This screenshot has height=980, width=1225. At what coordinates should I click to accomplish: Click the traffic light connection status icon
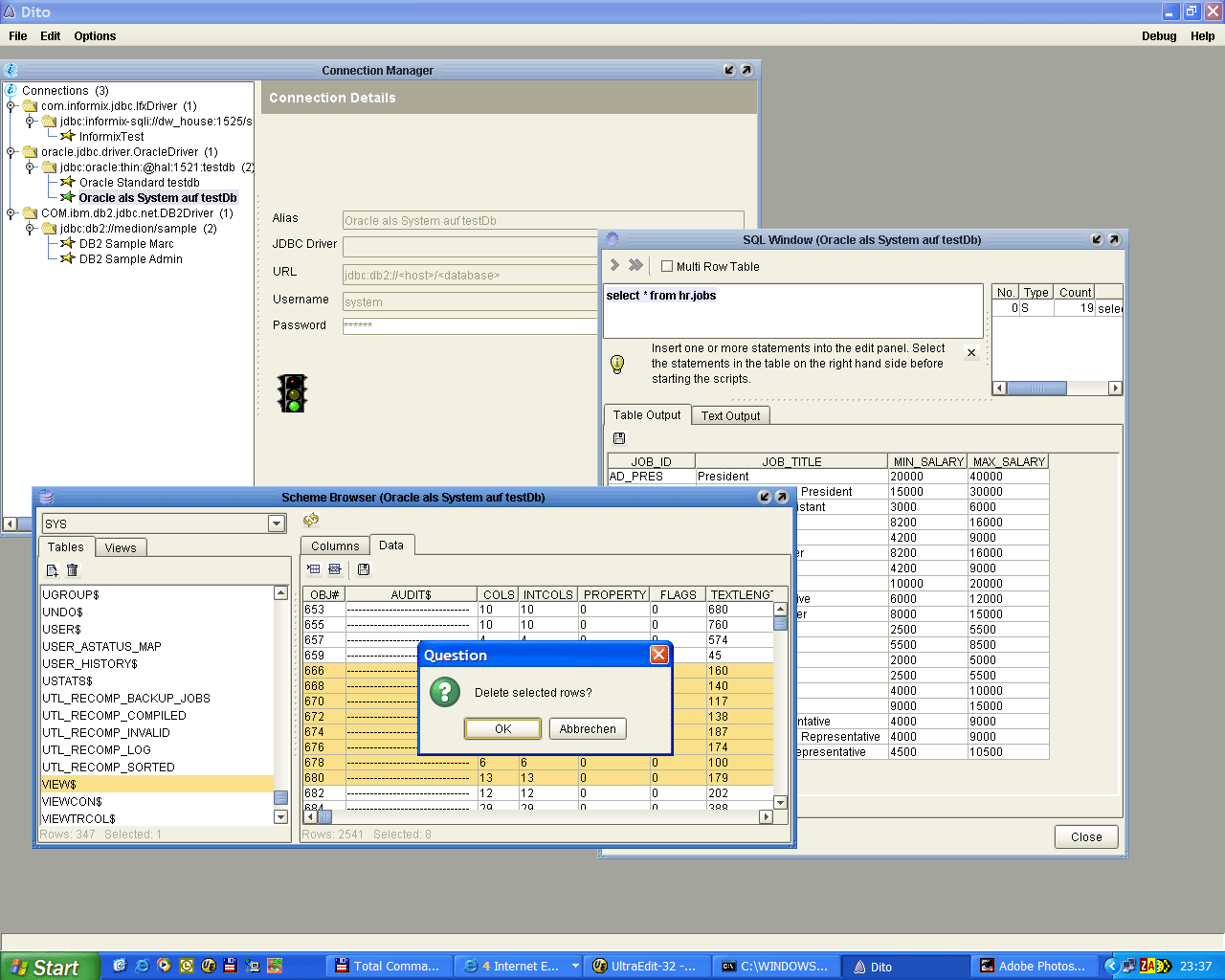coord(293,393)
